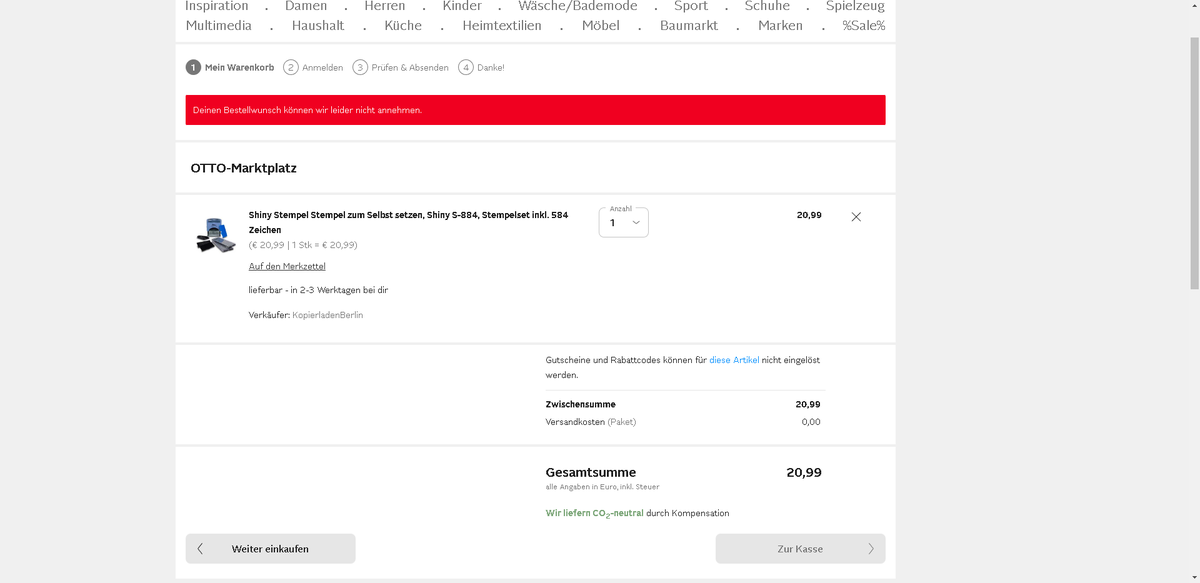This screenshot has height=583, width=1200.
Task: Click the diese Artikel link
Action: click(734, 359)
